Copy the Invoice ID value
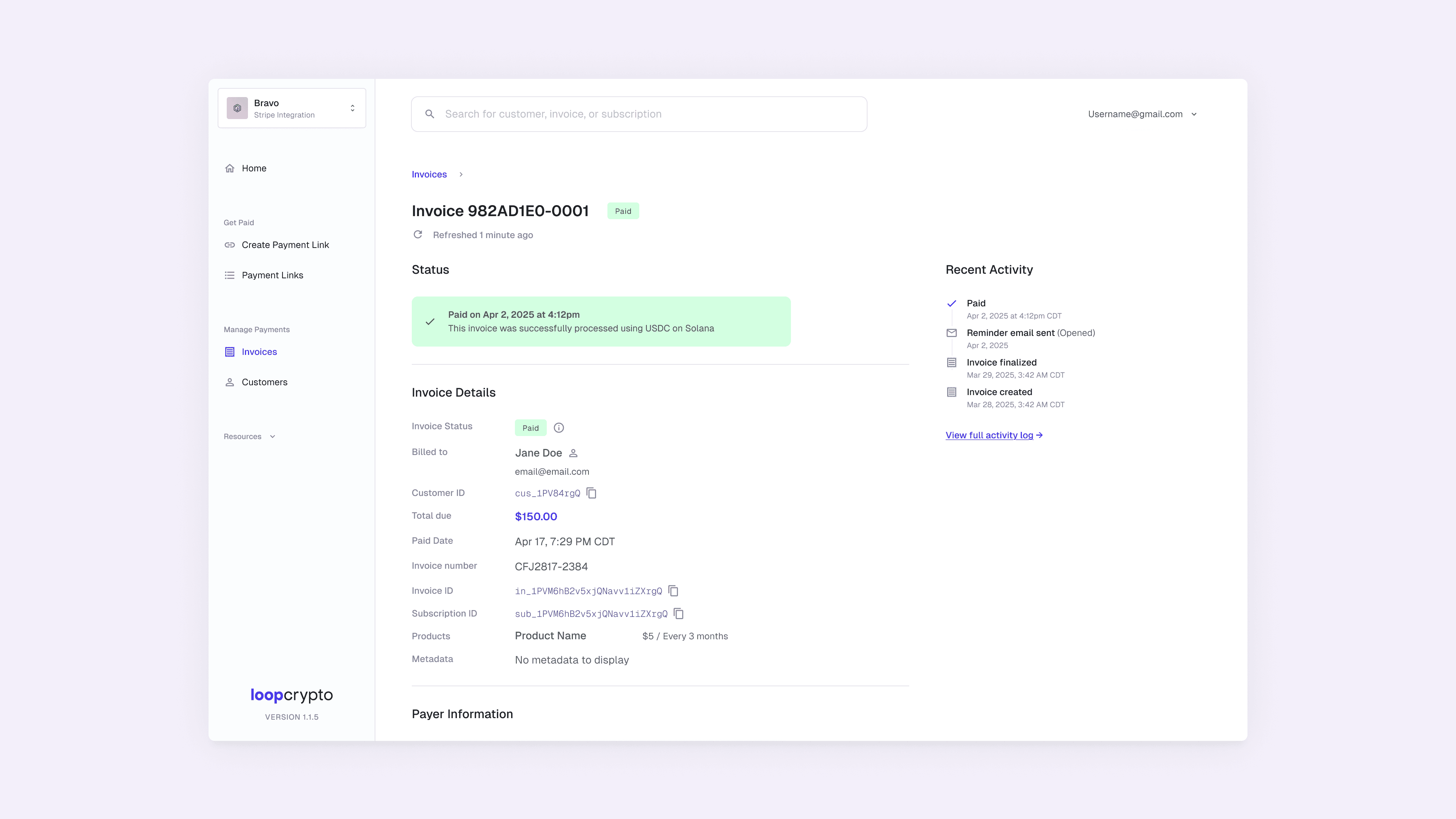This screenshot has height=819, width=1456. [673, 591]
